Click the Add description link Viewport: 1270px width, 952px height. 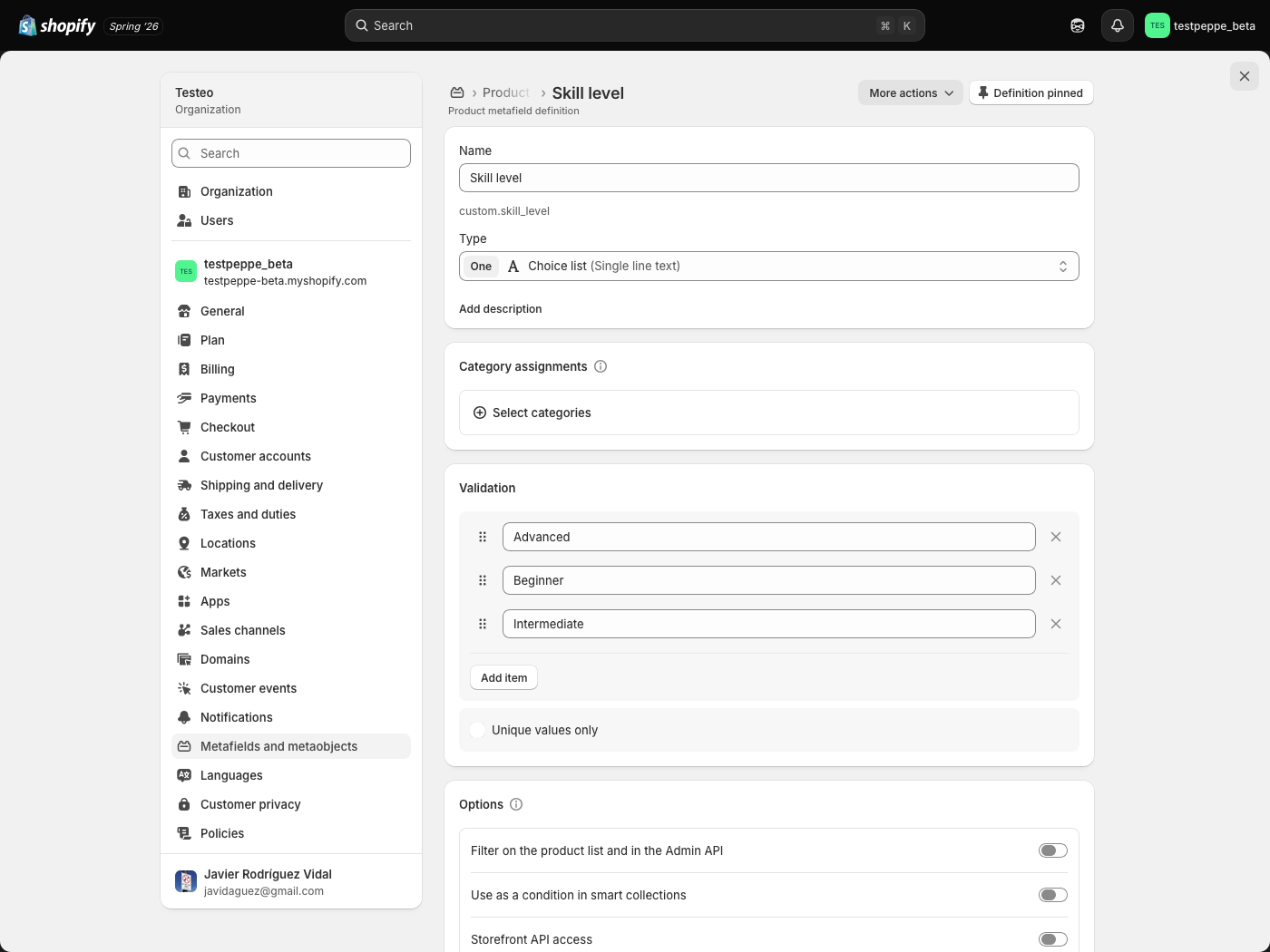[501, 308]
